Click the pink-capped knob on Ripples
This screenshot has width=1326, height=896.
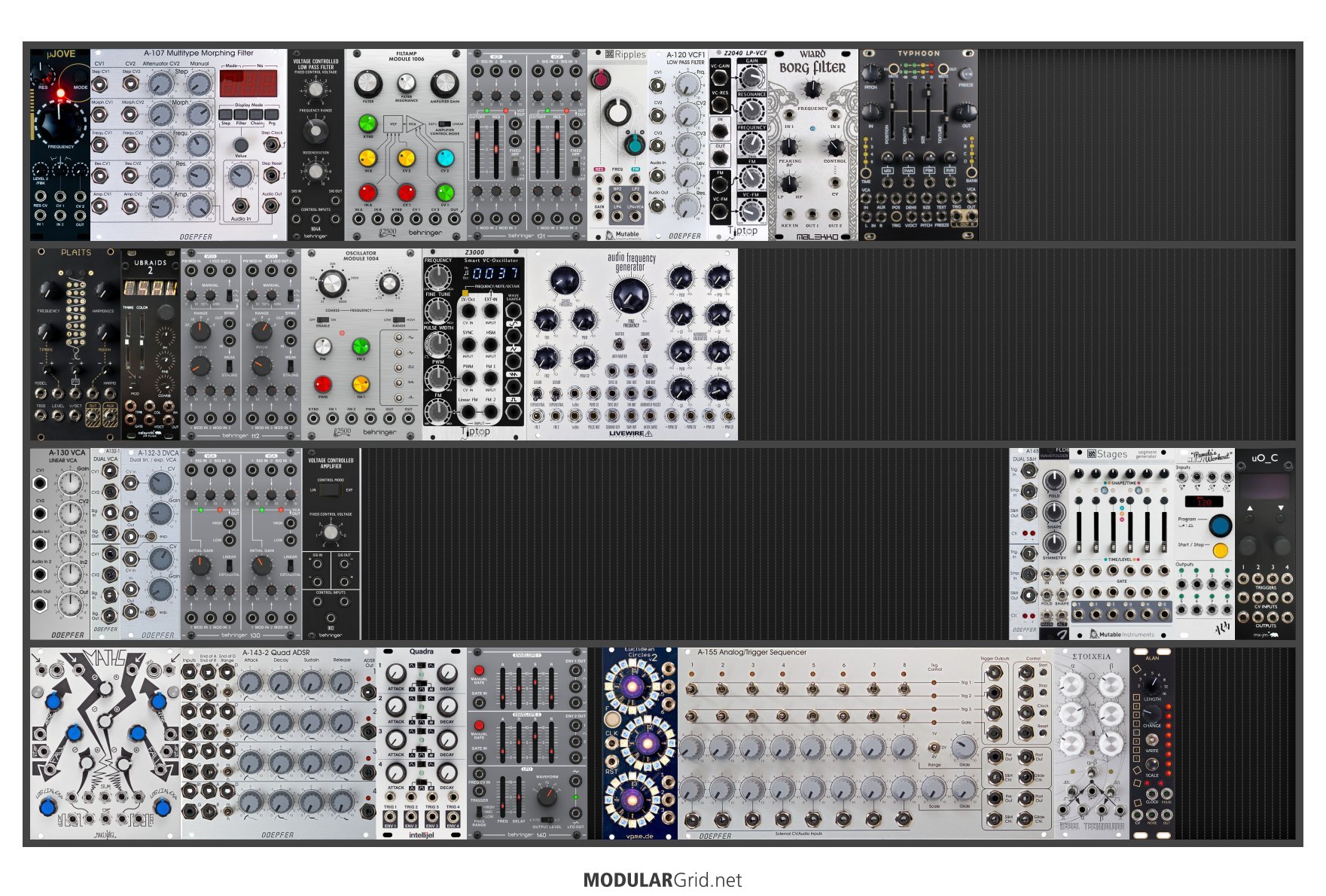(x=600, y=79)
